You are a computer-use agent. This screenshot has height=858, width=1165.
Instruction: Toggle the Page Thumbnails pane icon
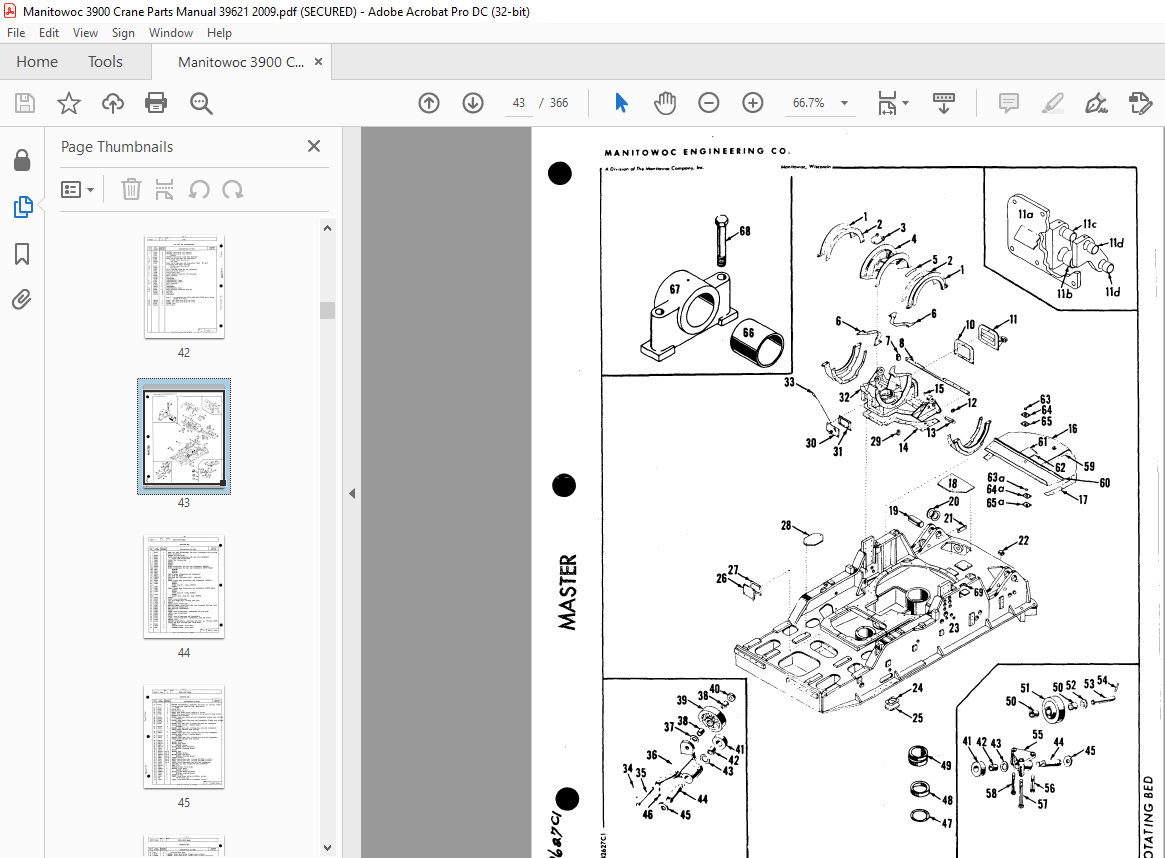(22, 207)
